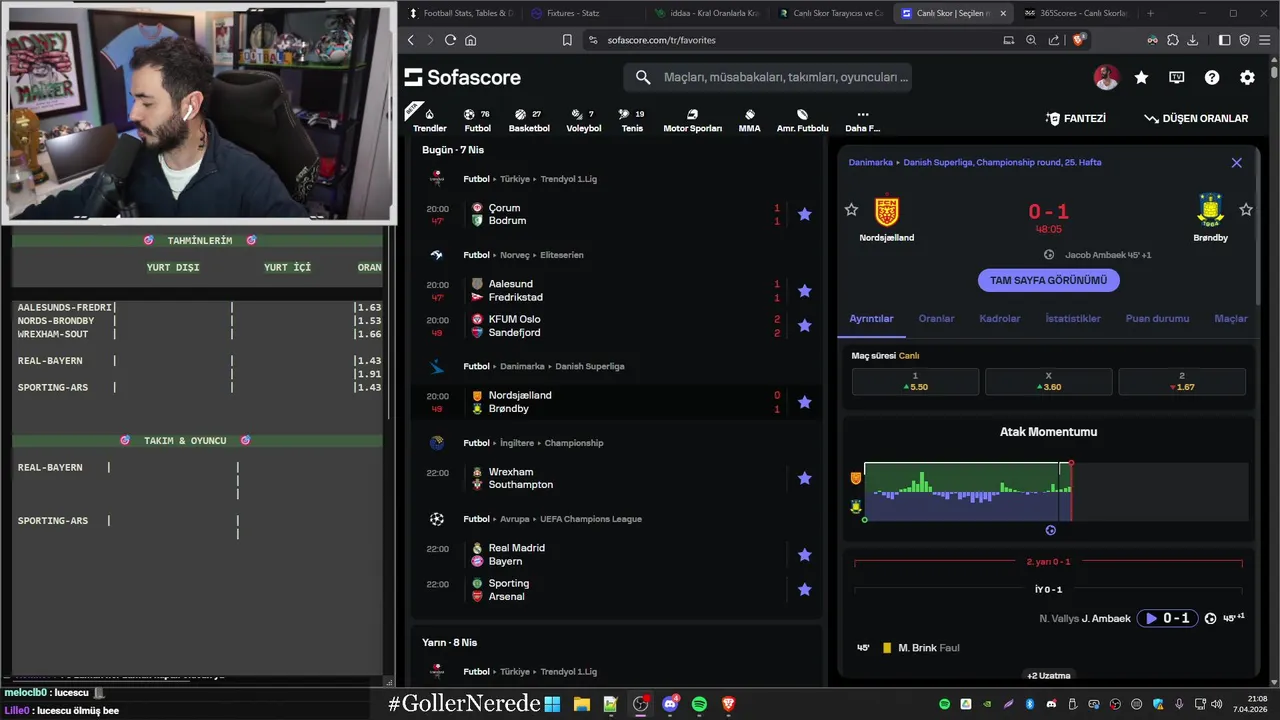Viewport: 1280px width, 720px height.
Task: Open Discord from the taskbar
Action: tap(670, 704)
